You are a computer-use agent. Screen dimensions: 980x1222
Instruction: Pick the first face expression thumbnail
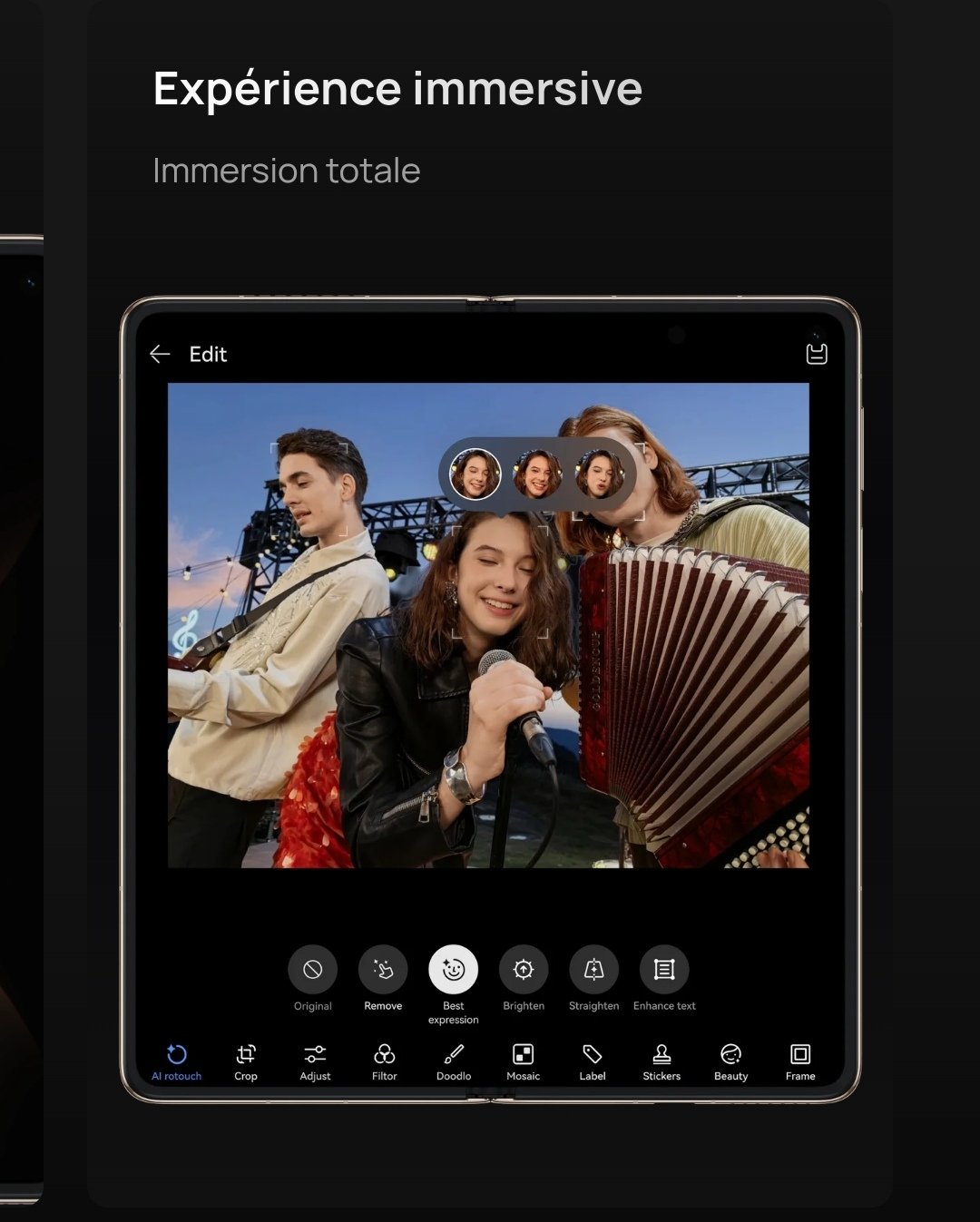(x=475, y=474)
